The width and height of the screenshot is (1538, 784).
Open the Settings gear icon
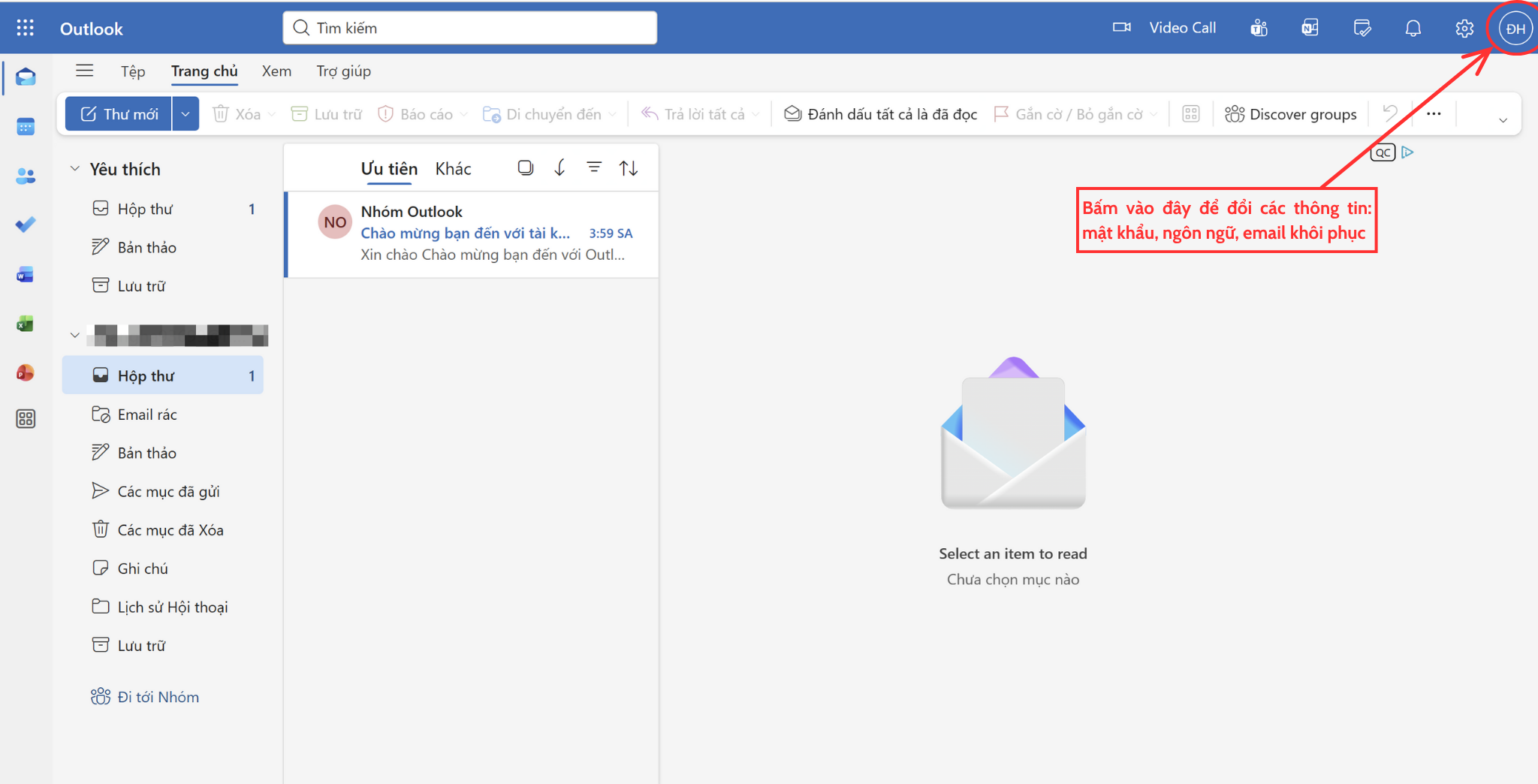click(1464, 29)
